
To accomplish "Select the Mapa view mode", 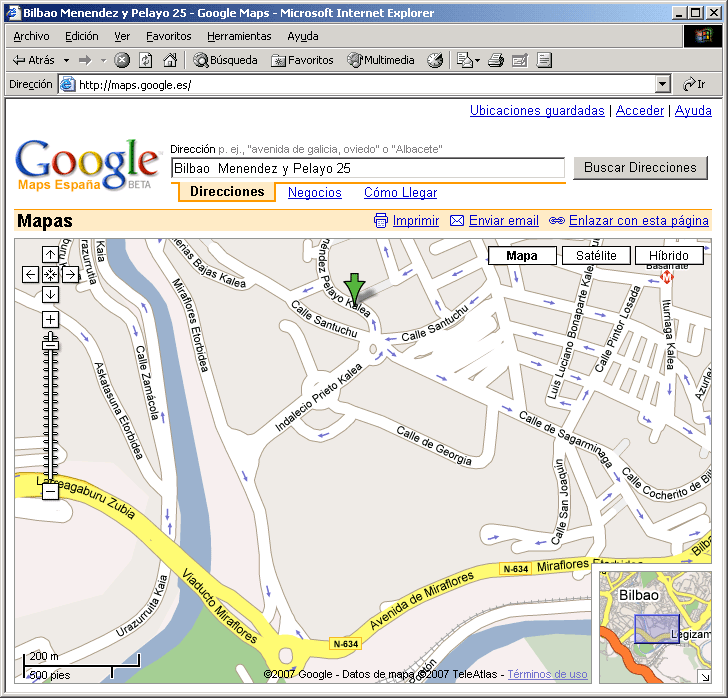I will click(522, 256).
